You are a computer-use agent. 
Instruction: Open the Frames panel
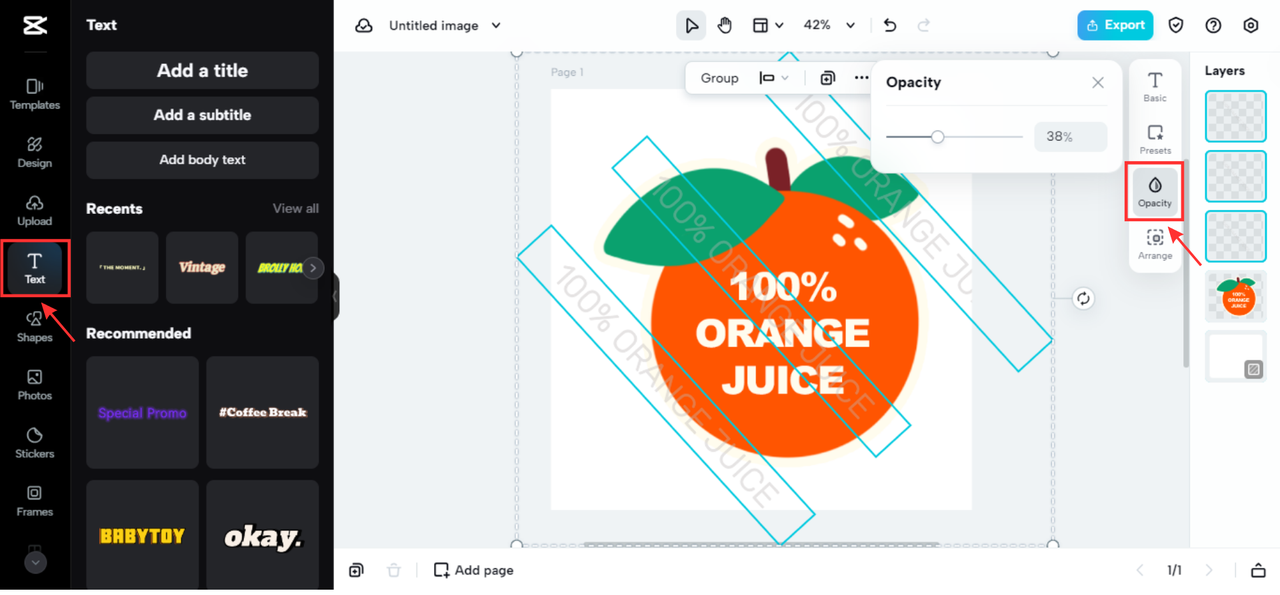[35, 500]
